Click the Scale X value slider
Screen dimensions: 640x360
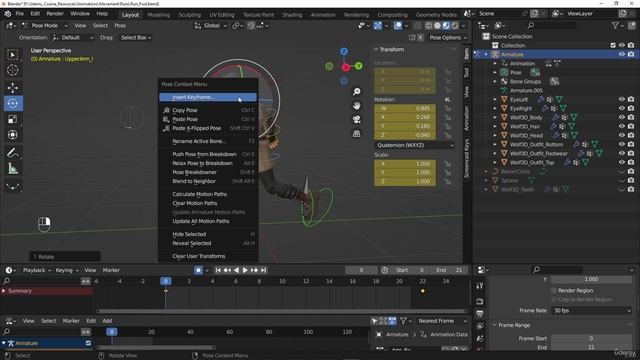(405, 164)
